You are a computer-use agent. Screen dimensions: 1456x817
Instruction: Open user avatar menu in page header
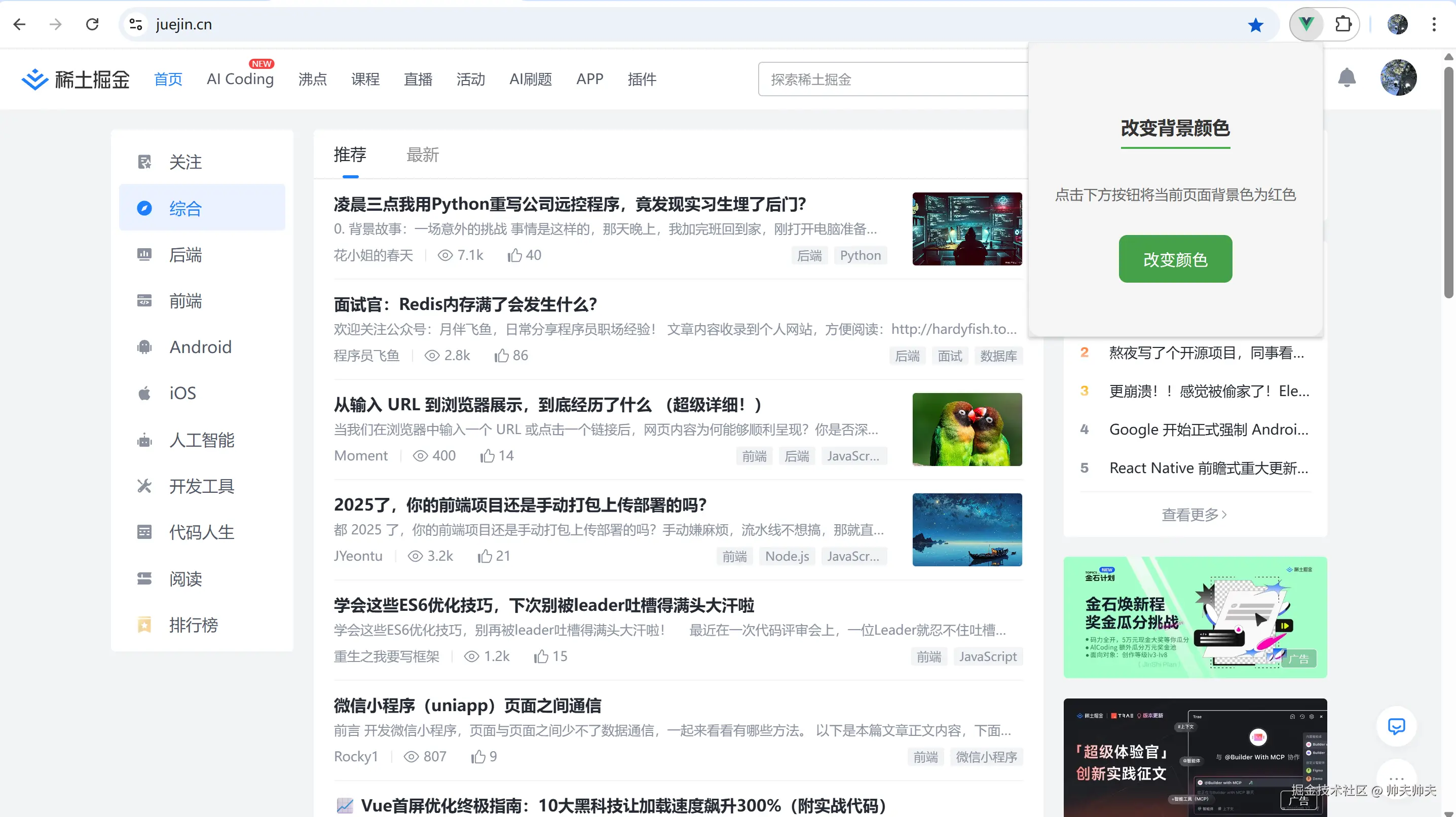click(1398, 78)
